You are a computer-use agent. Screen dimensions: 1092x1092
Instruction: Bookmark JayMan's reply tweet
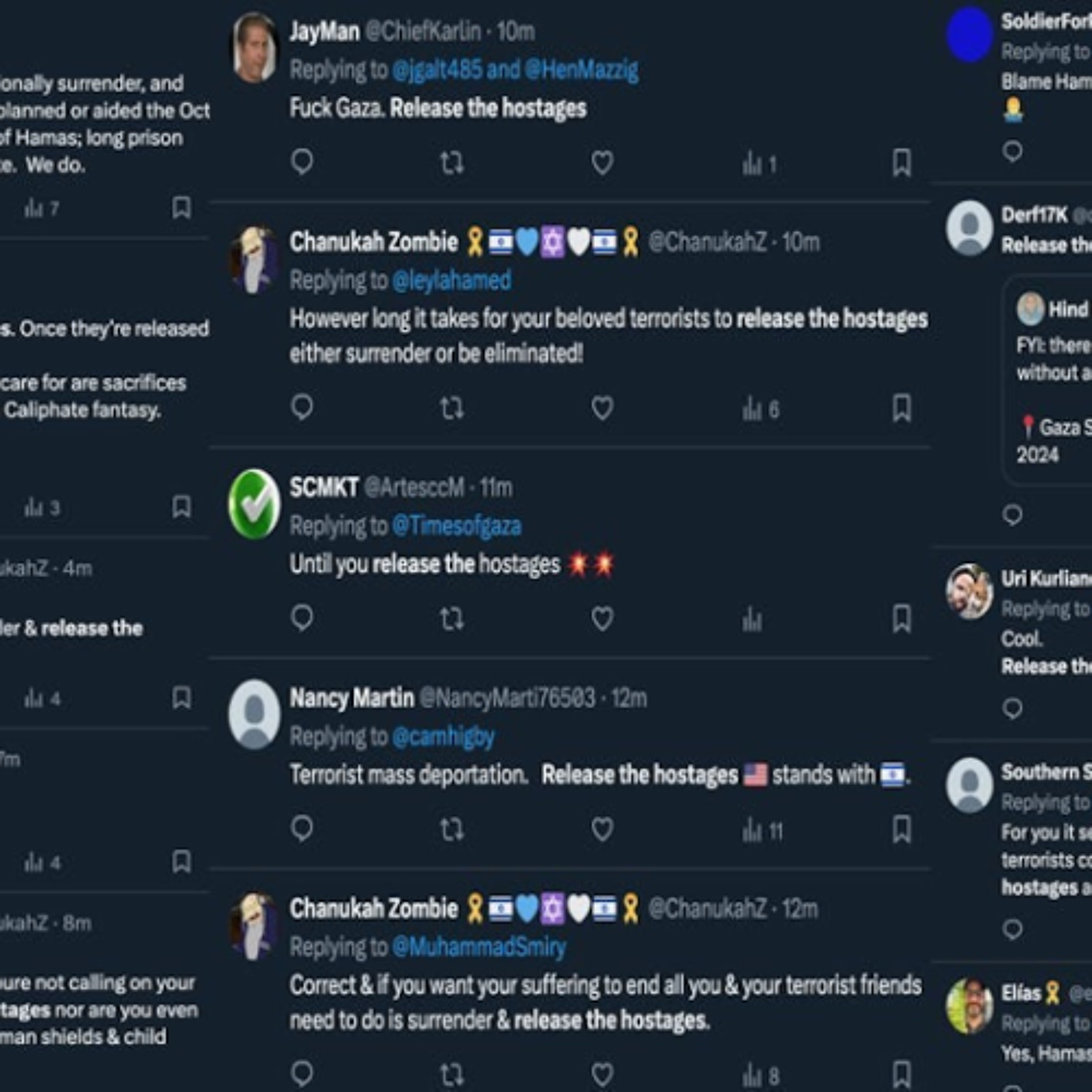coord(902,163)
